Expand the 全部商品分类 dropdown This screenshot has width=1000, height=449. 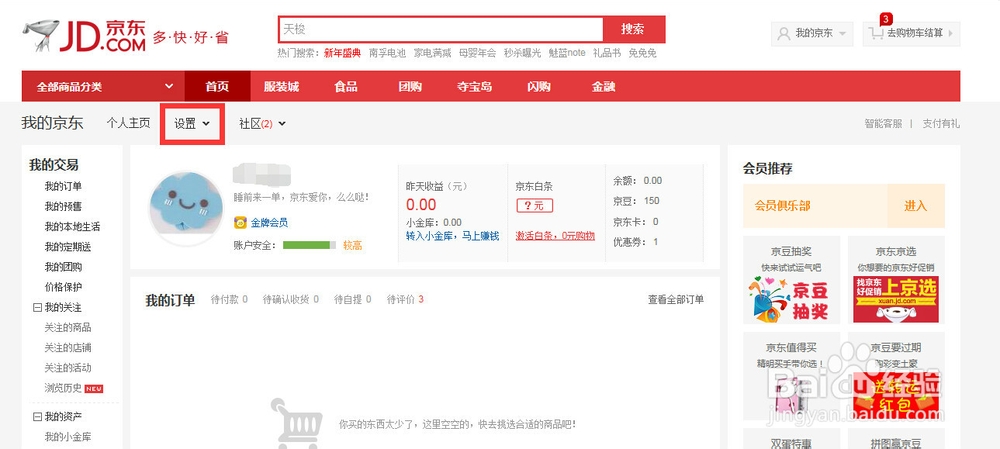(103, 87)
